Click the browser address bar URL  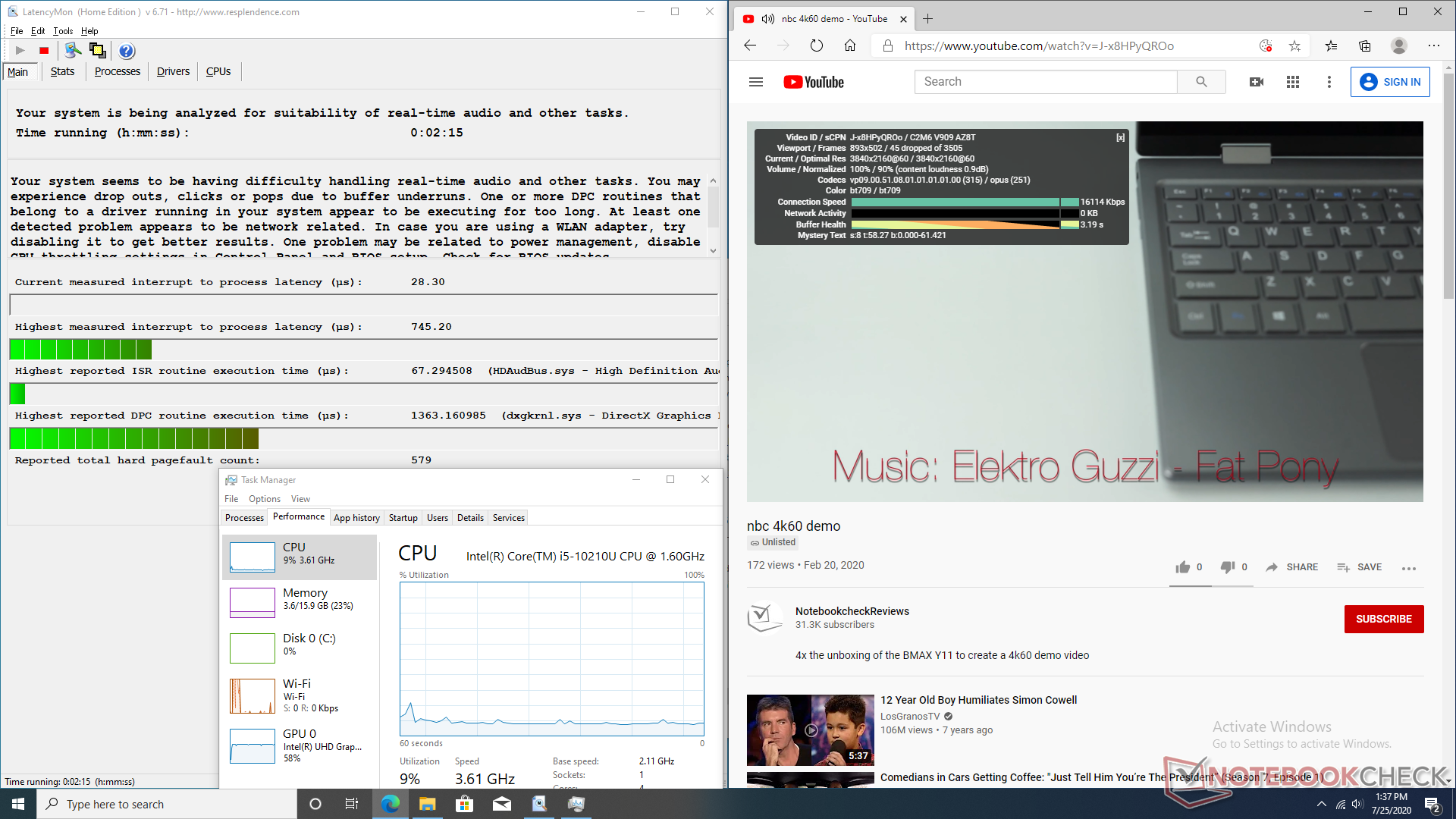tap(1039, 46)
